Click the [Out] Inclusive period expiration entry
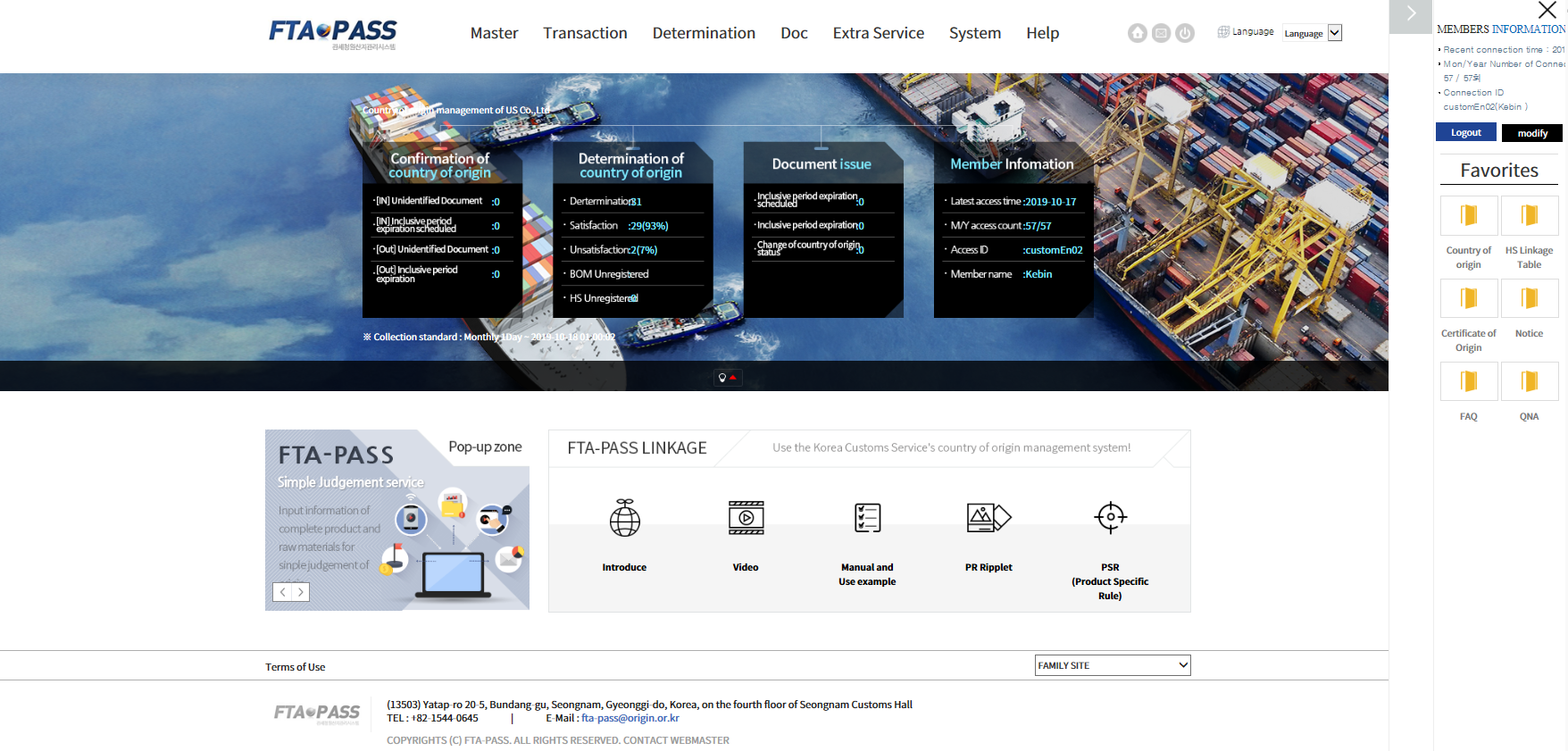The image size is (1568, 751). 437,274
